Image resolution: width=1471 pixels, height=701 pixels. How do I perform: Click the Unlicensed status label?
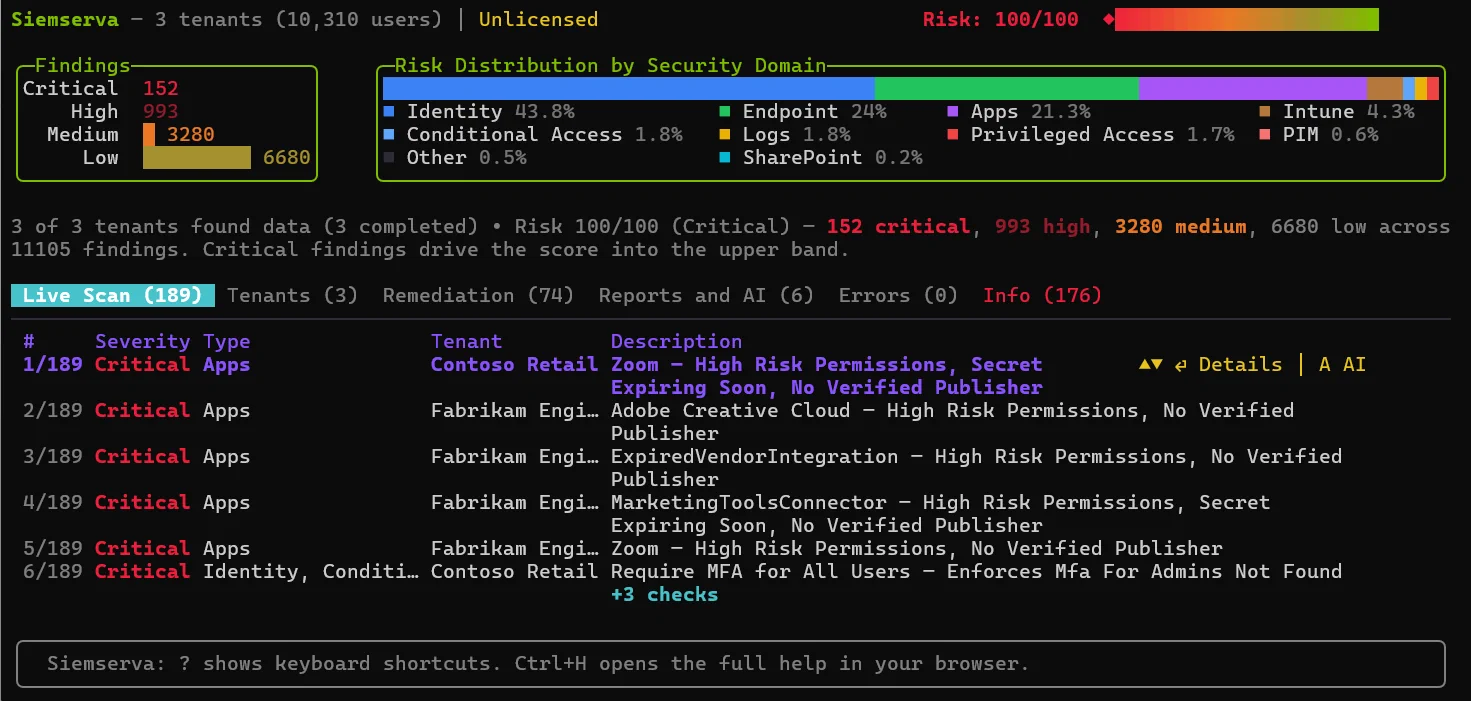point(538,19)
